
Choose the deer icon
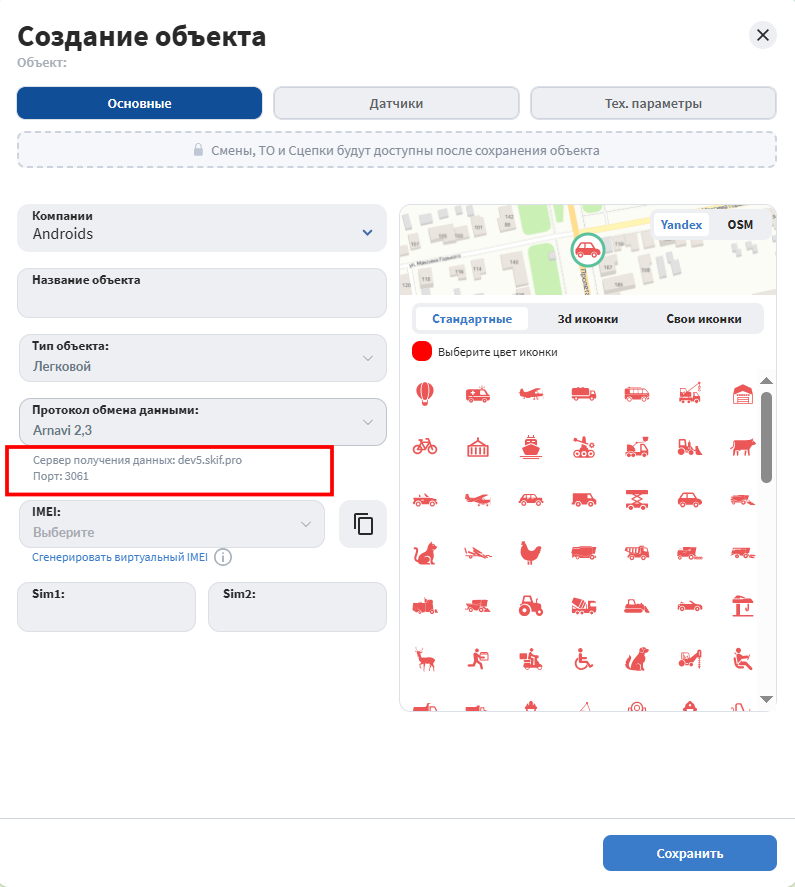tap(424, 658)
